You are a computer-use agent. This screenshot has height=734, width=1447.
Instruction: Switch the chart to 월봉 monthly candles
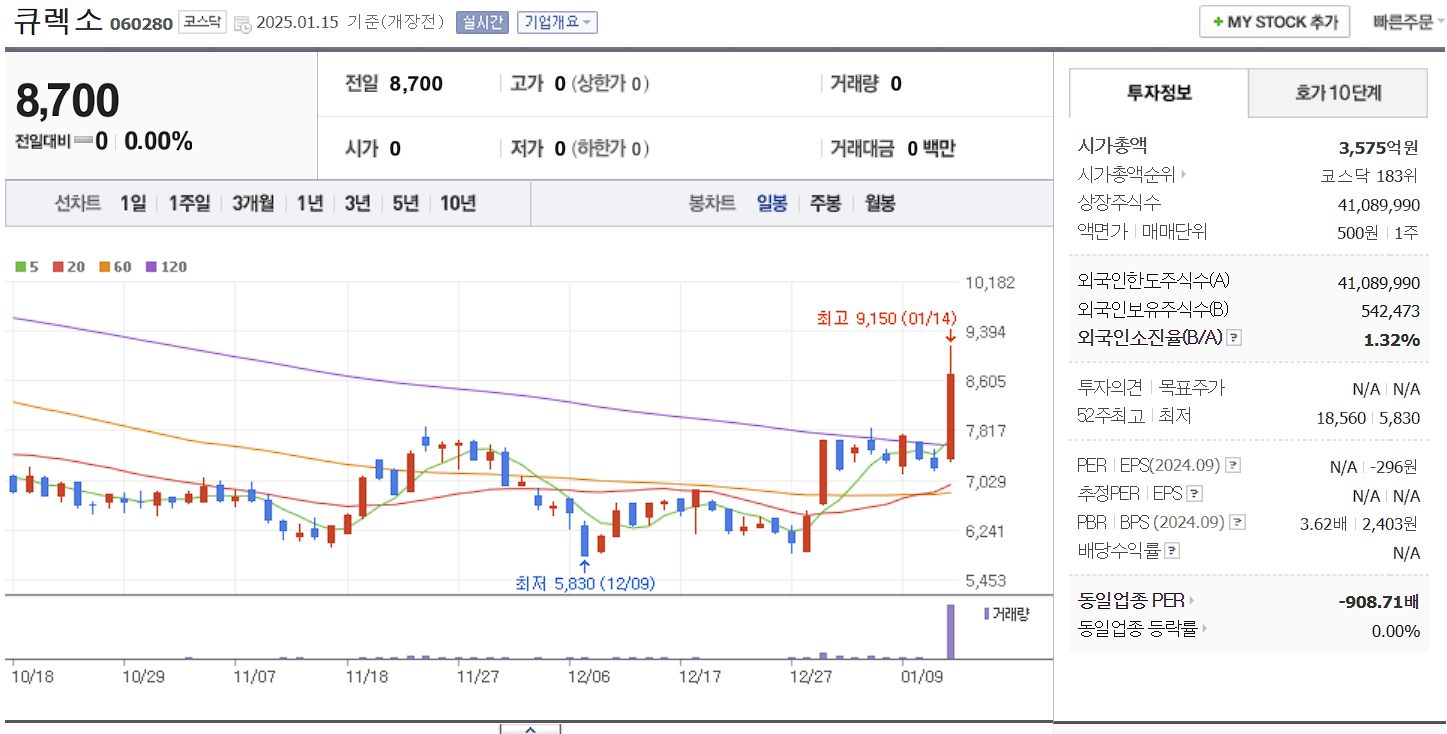[880, 203]
